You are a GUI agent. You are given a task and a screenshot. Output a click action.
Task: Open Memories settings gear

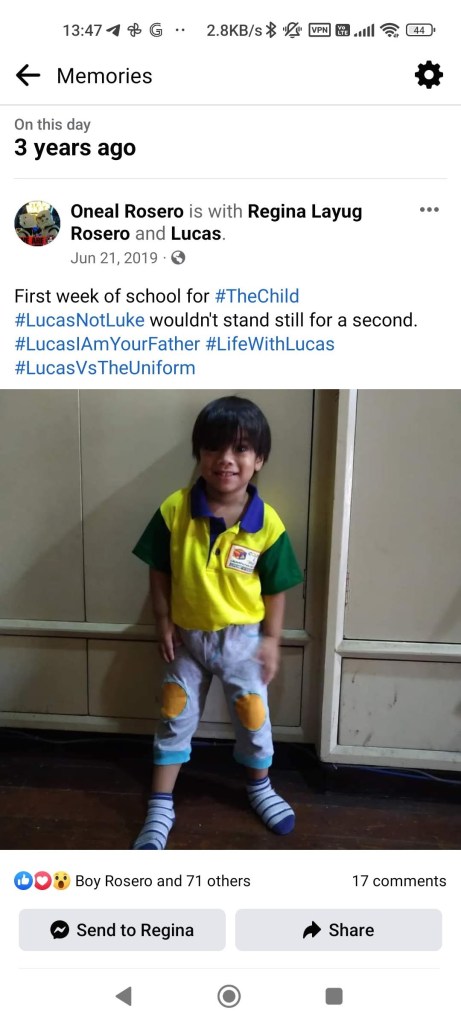click(429, 76)
